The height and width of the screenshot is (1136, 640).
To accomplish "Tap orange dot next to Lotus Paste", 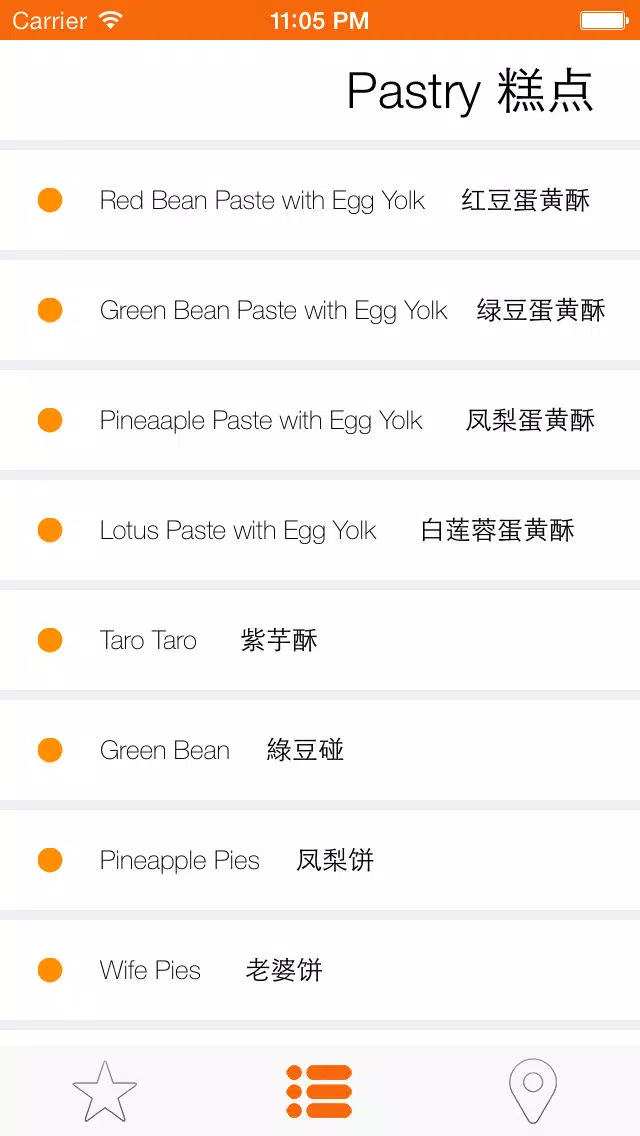I will (50, 530).
